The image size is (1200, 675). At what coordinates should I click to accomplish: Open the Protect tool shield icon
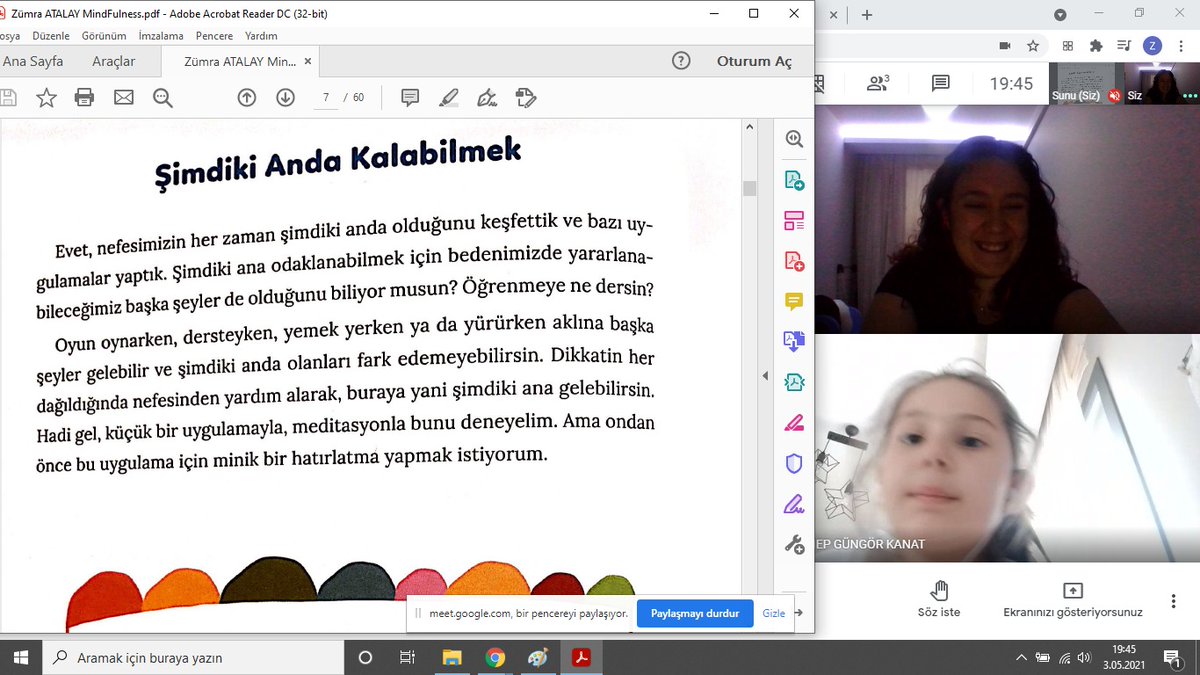[794, 462]
